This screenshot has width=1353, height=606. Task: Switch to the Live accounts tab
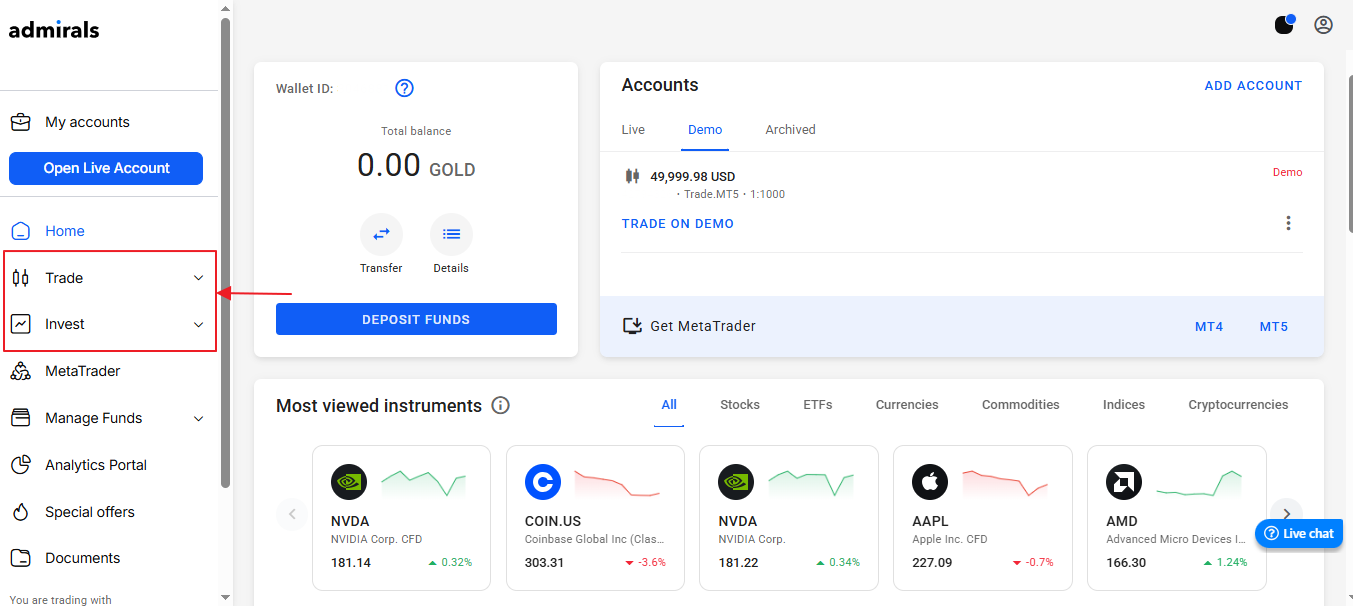633,130
